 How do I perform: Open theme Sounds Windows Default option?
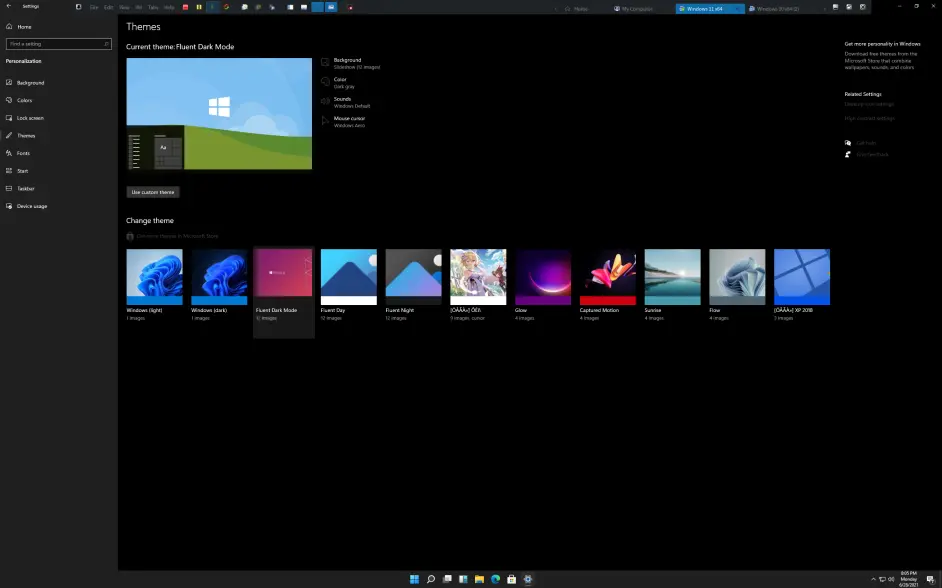345,102
